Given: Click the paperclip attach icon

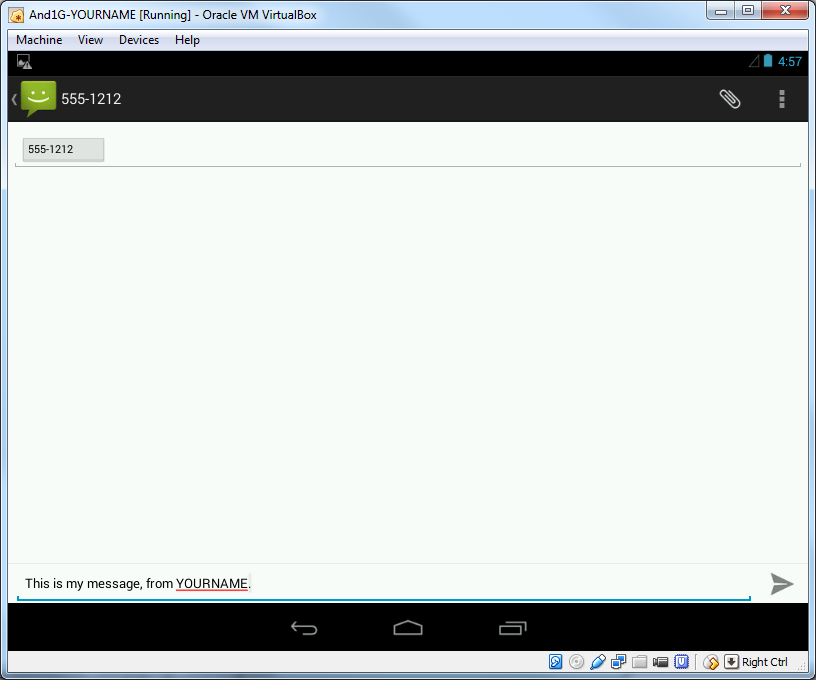Looking at the screenshot, I should click(x=730, y=99).
